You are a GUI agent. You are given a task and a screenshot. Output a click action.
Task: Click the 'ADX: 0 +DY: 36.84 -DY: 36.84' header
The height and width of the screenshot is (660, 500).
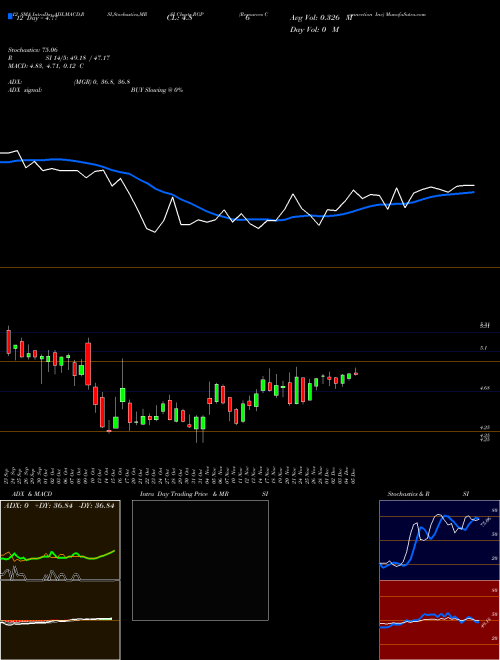[59, 506]
